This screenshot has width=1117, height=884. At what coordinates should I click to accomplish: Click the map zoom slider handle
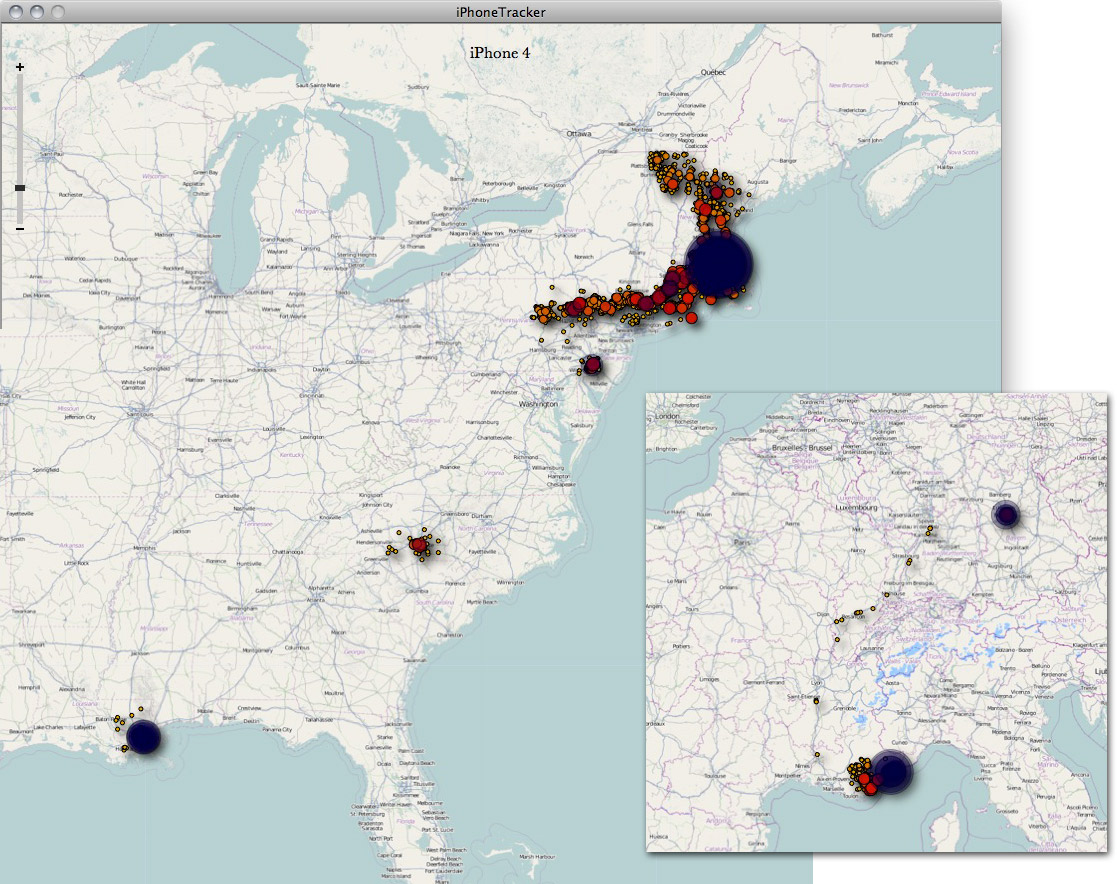(x=20, y=188)
